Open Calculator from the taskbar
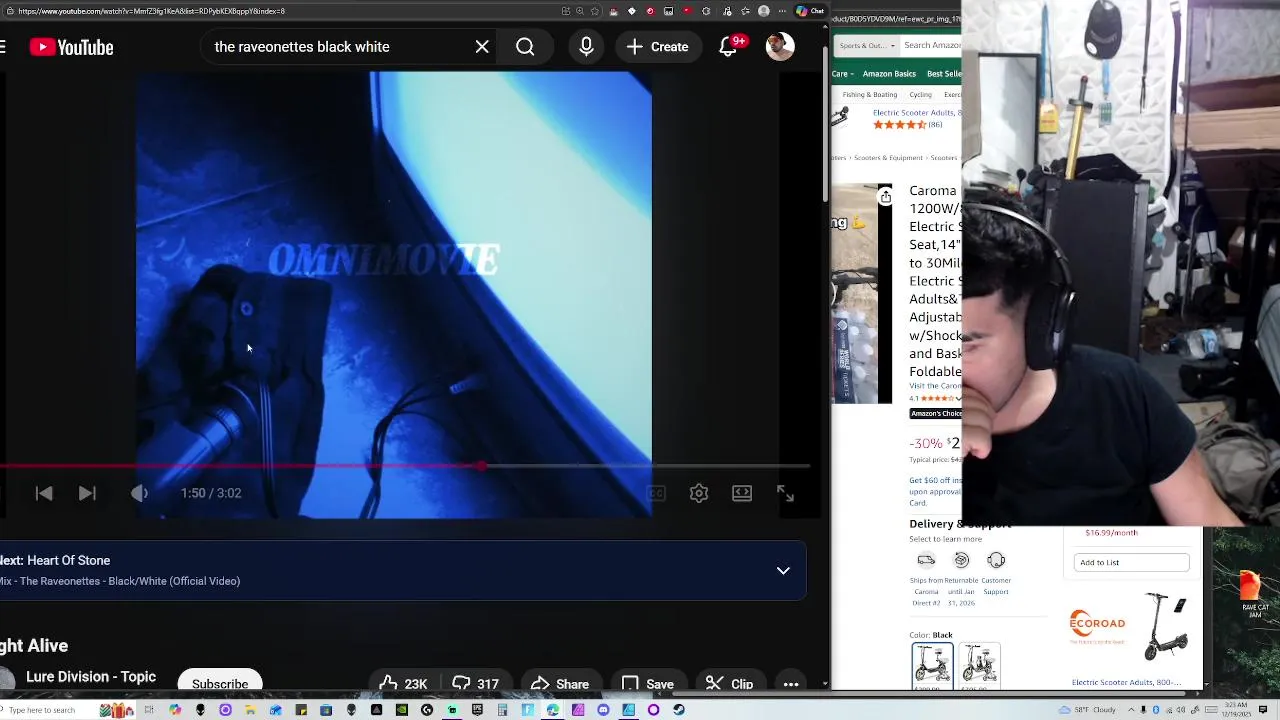This screenshot has height=720, width=1280. coord(502,710)
